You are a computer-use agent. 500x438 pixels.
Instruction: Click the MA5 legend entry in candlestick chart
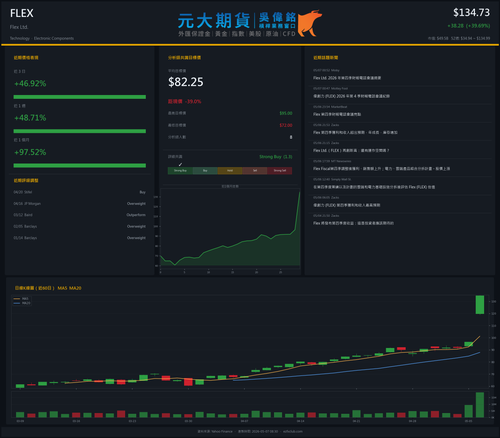click(x=22, y=299)
